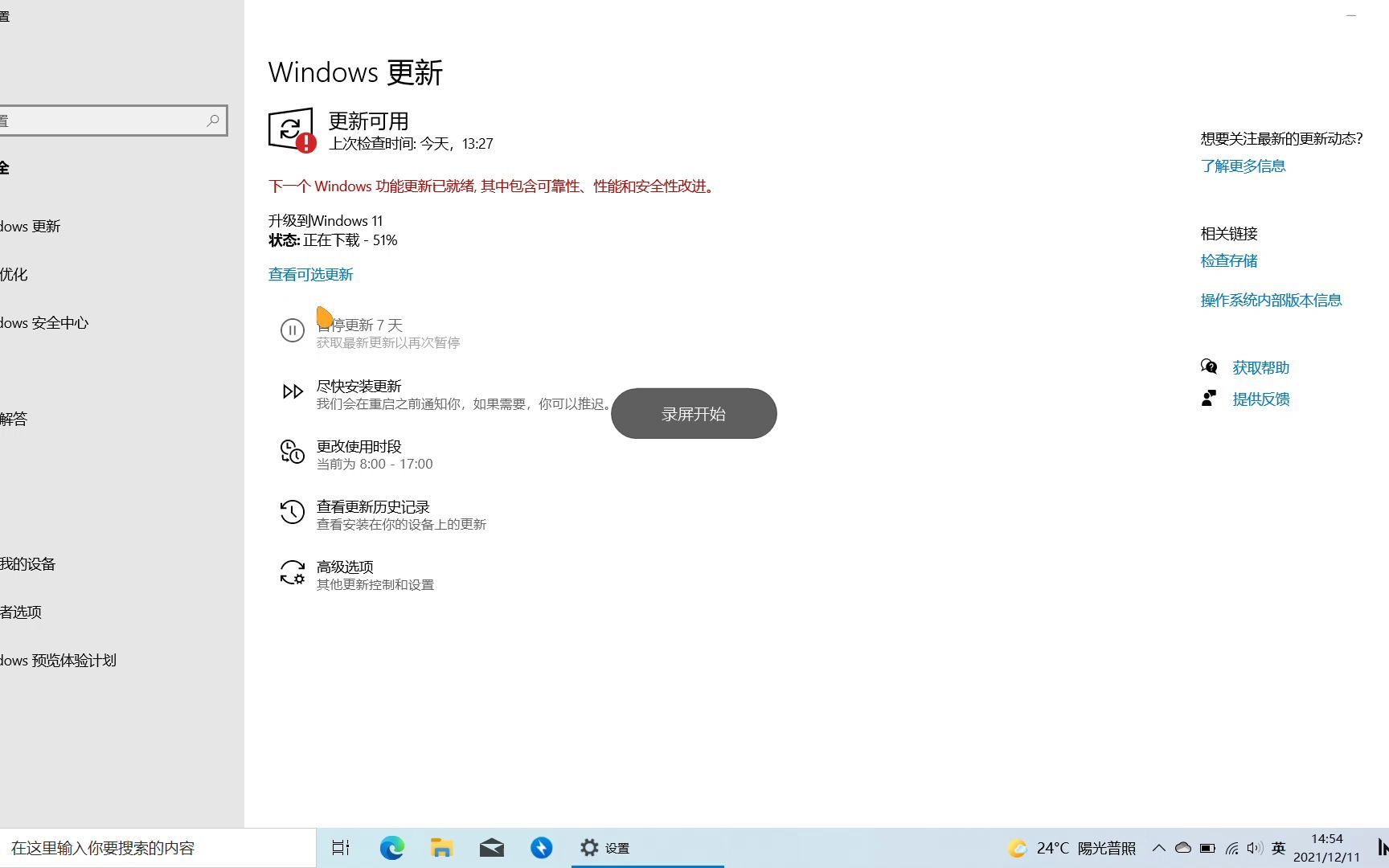Click 获取帮助 link
The width and height of the screenshot is (1389, 868).
[1260, 368]
